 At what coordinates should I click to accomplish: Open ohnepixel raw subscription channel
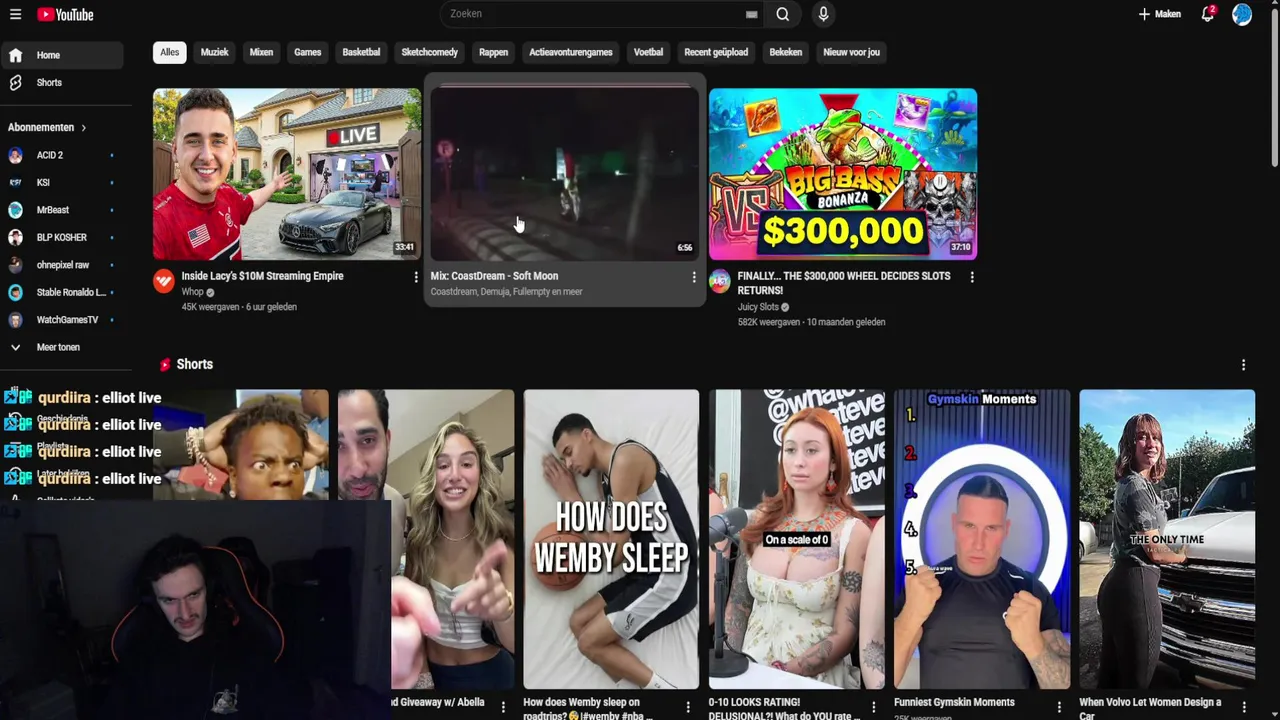62,265
